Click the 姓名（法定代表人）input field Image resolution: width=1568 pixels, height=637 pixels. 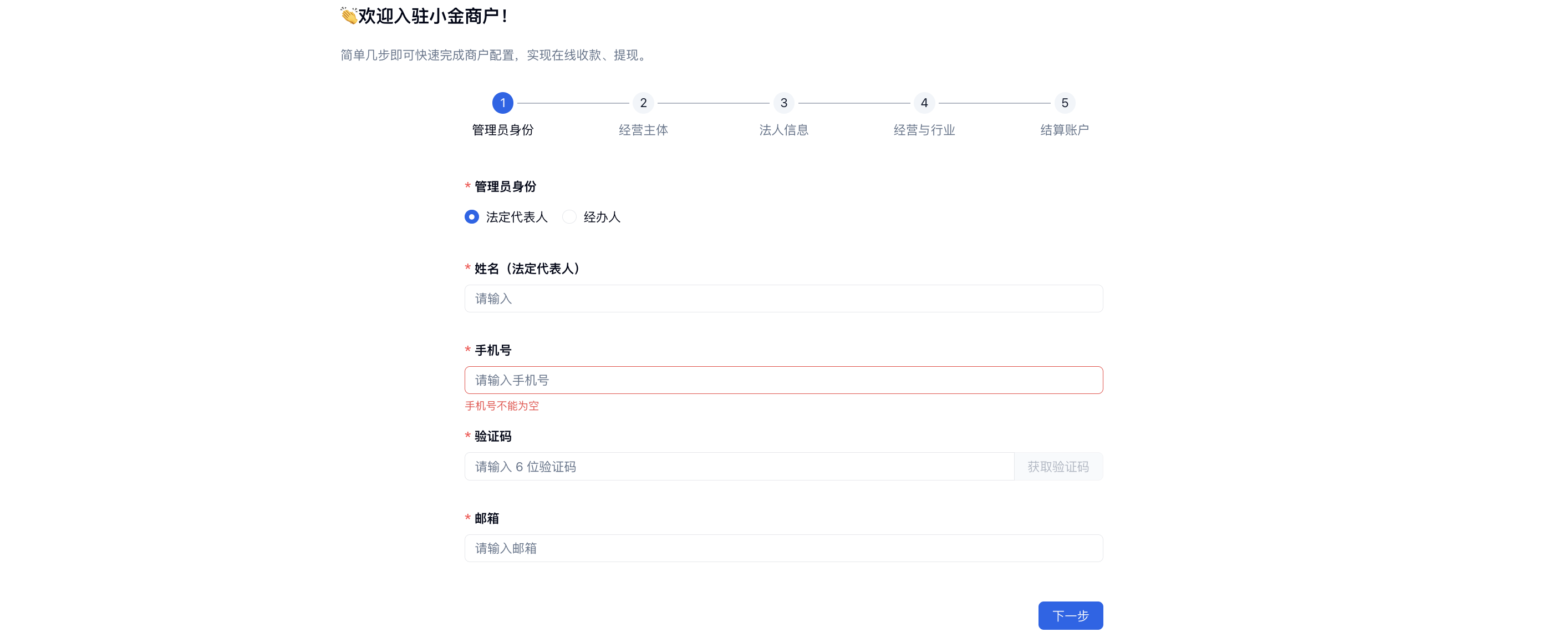pyautogui.click(x=783, y=299)
